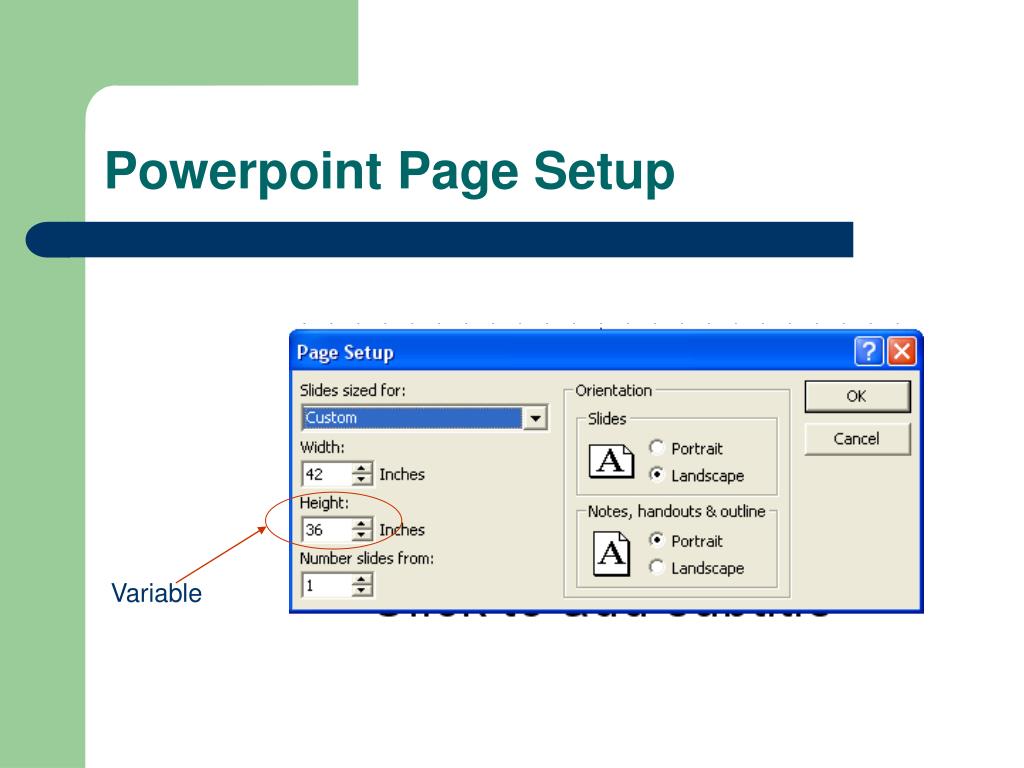Decrease the Width value with down arrow
Viewport: 1024px width, 768px height.
(361, 479)
